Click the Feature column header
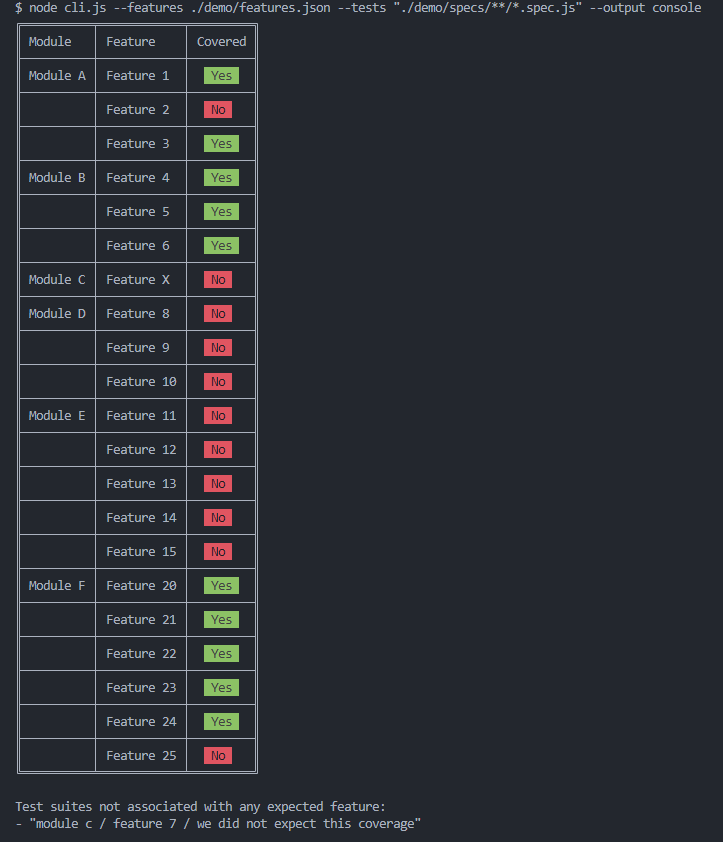The width and height of the screenshot is (723, 842). 141,41
